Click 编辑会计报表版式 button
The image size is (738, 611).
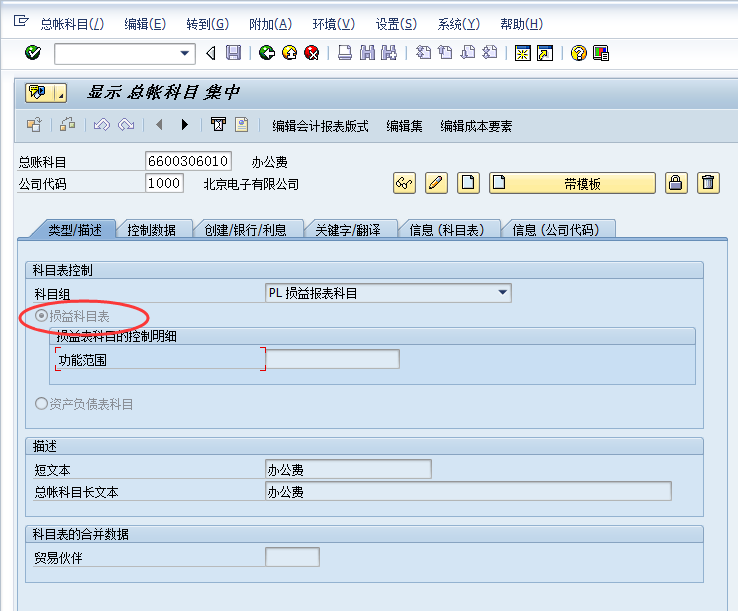pos(320,126)
